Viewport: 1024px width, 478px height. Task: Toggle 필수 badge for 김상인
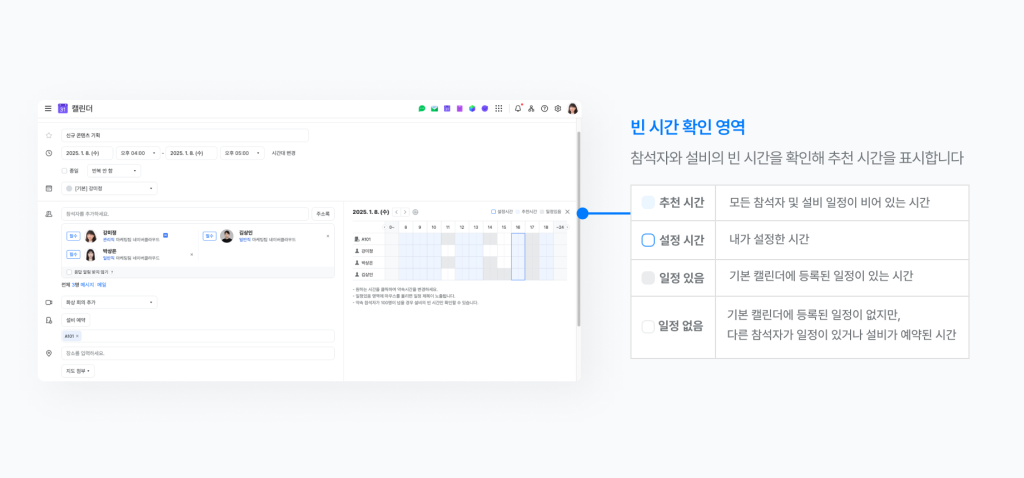click(x=209, y=236)
